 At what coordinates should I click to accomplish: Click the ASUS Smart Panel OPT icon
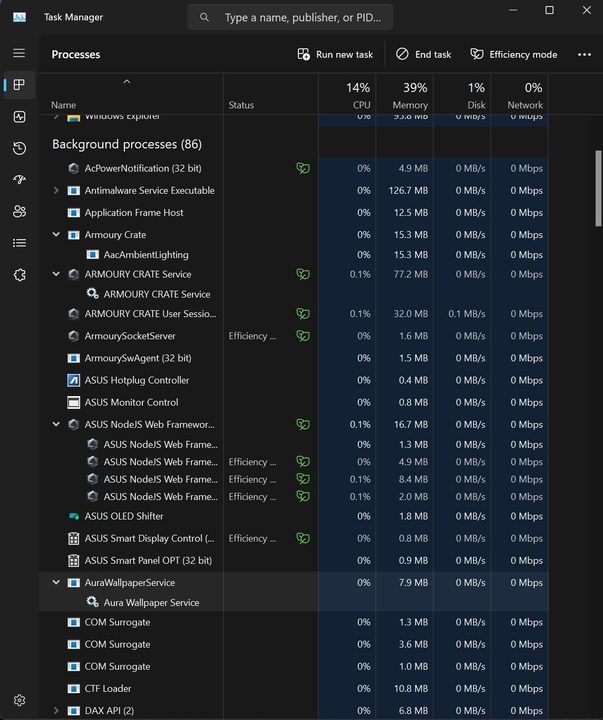(x=73, y=560)
